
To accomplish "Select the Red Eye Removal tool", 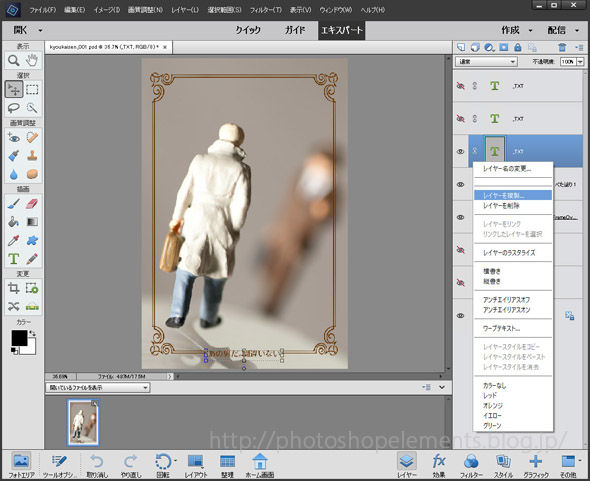I will click(14, 138).
